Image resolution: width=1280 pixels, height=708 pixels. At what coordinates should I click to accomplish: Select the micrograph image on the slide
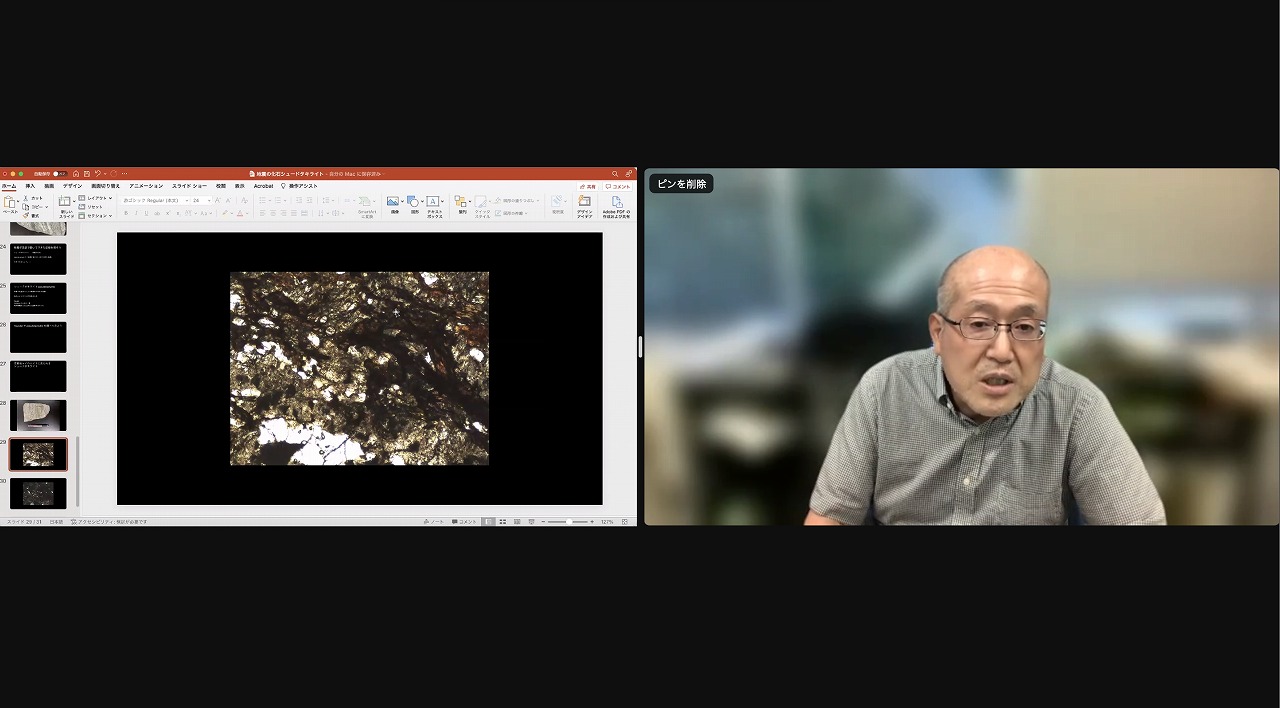tap(360, 368)
